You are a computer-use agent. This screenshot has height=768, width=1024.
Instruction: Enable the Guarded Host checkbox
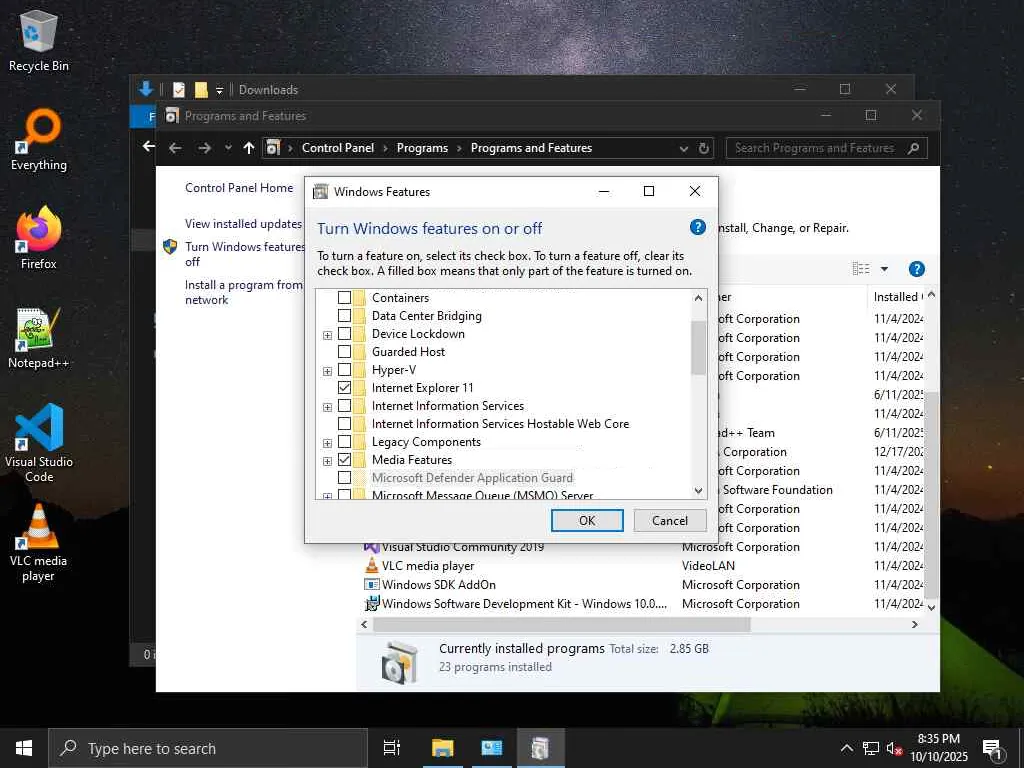pyautogui.click(x=344, y=351)
